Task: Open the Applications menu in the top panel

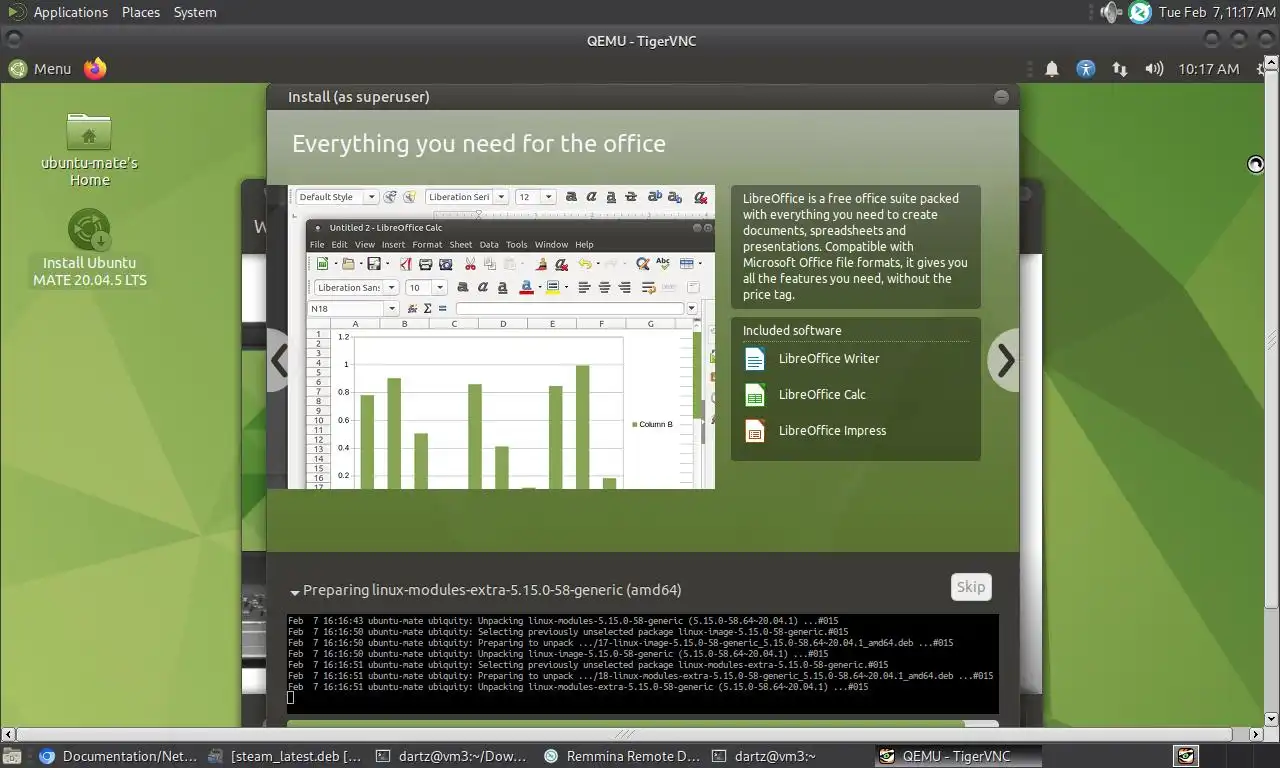Action: [x=70, y=12]
